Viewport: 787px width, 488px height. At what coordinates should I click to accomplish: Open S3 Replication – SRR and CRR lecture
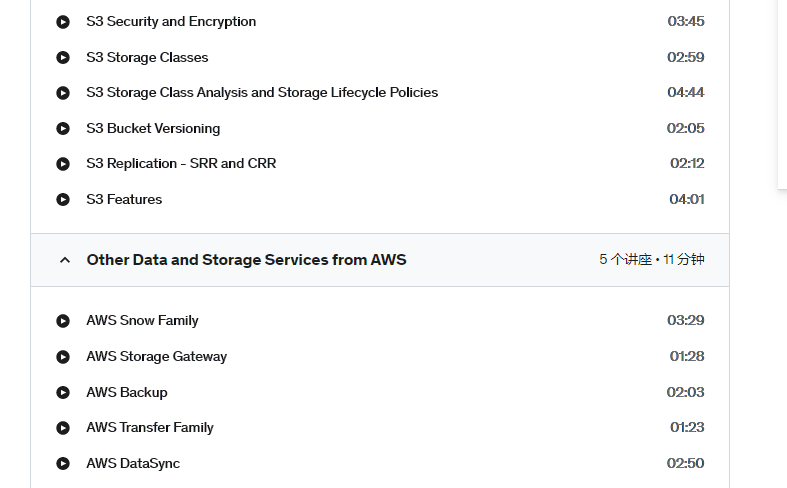click(x=181, y=164)
